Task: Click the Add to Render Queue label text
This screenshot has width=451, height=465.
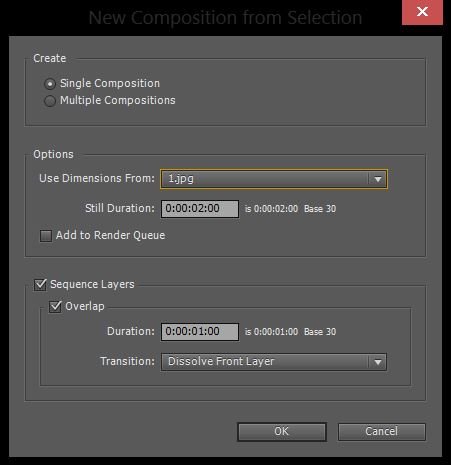Action: (x=110, y=235)
